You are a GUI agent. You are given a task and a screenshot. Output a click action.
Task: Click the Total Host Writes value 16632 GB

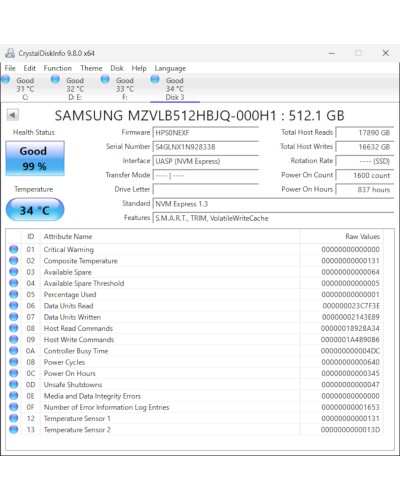(x=365, y=147)
